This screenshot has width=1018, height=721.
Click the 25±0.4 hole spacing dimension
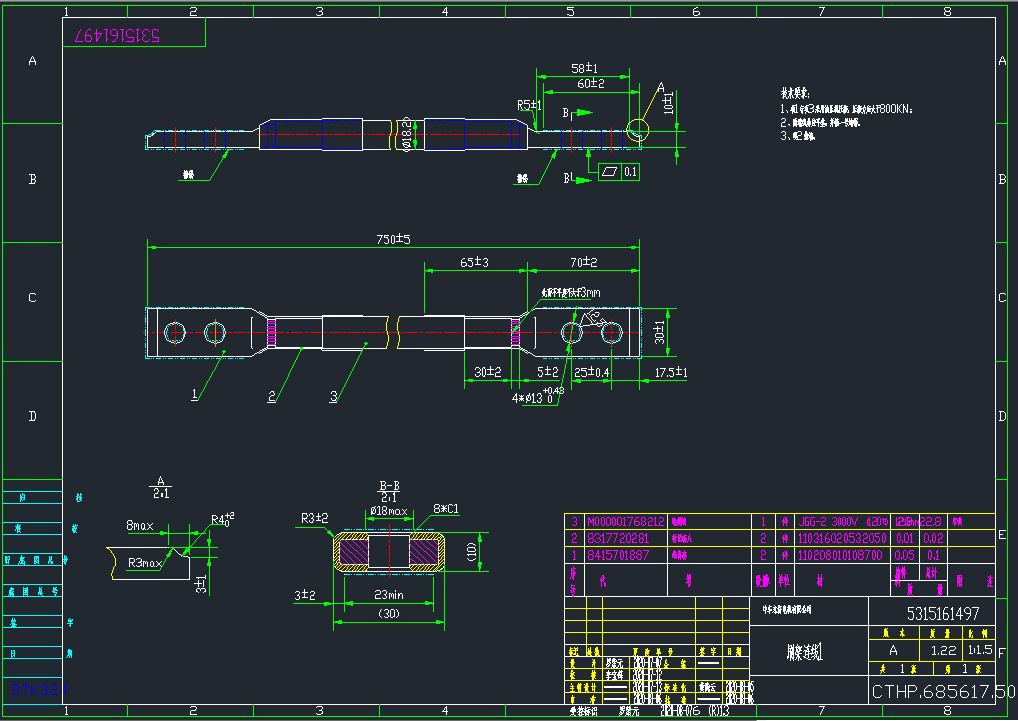592,372
